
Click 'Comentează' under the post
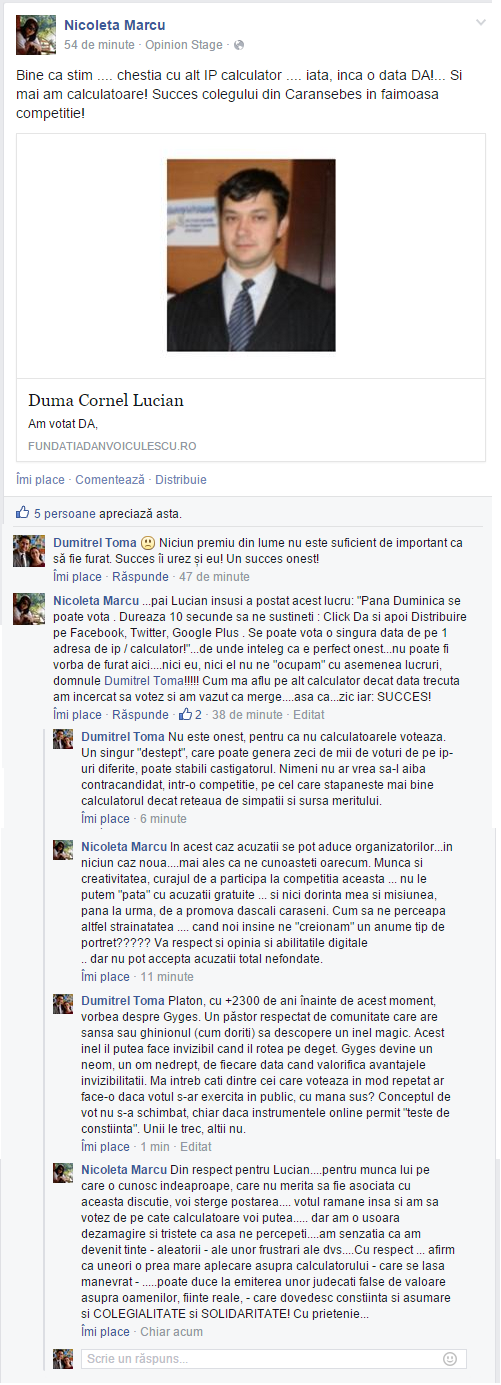(110, 480)
